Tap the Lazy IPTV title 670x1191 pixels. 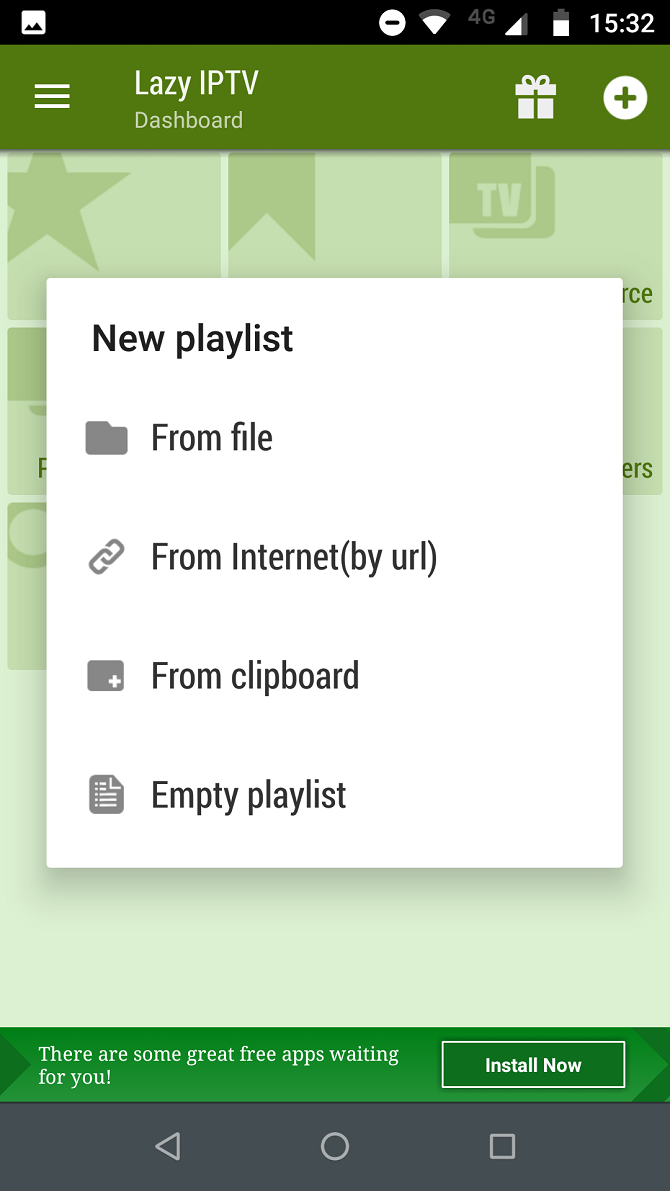(x=196, y=84)
